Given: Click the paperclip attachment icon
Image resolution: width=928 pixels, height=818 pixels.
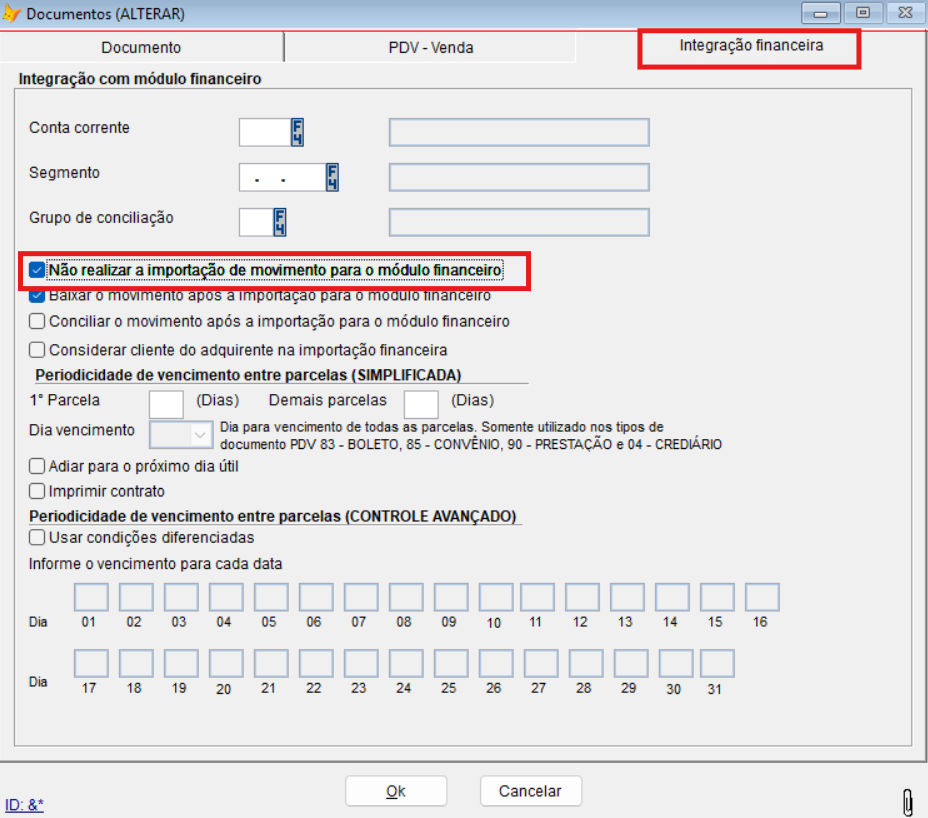Looking at the screenshot, I should coord(908,801).
